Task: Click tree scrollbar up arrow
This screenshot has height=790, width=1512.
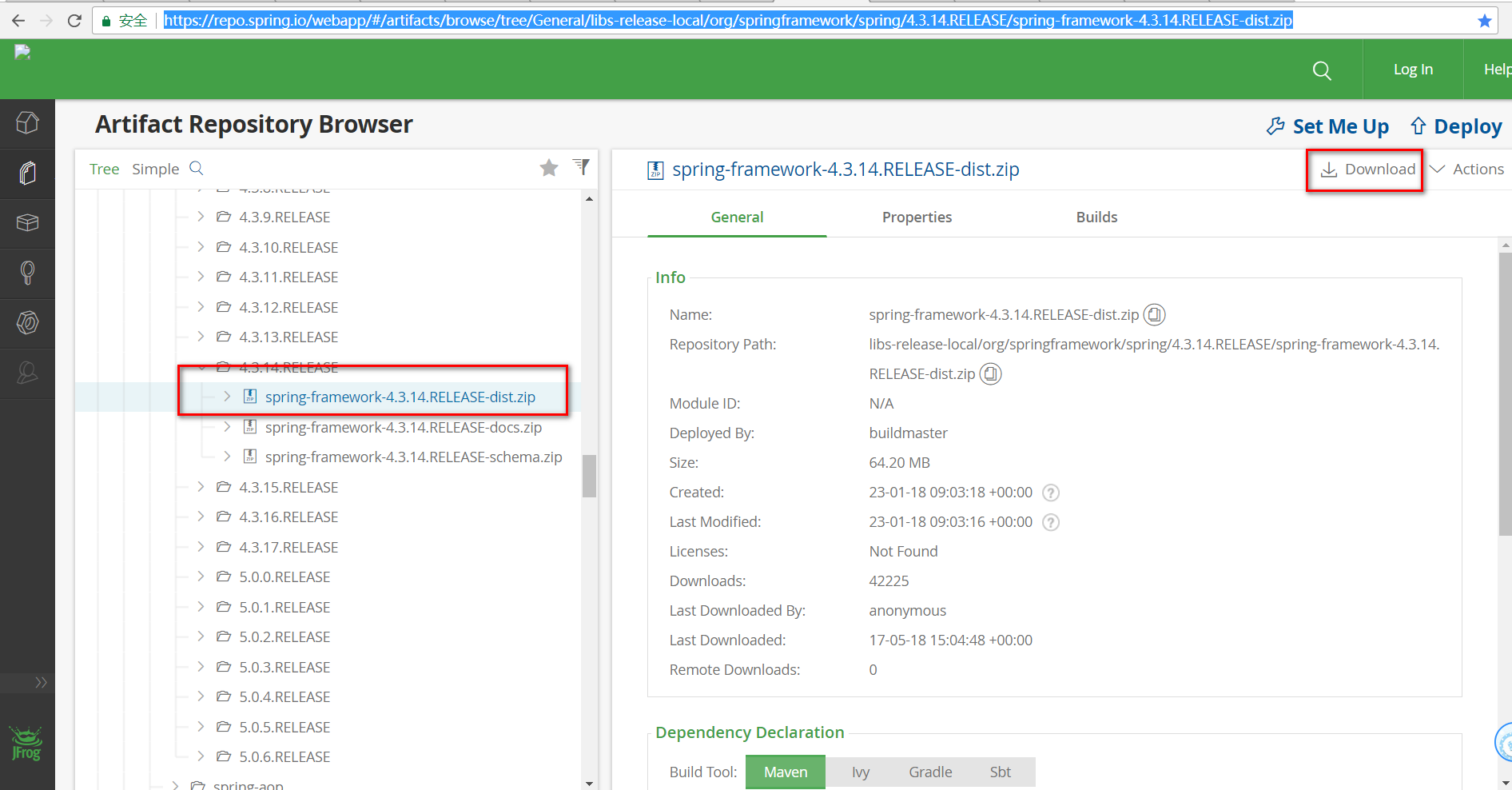Action: coord(590,198)
